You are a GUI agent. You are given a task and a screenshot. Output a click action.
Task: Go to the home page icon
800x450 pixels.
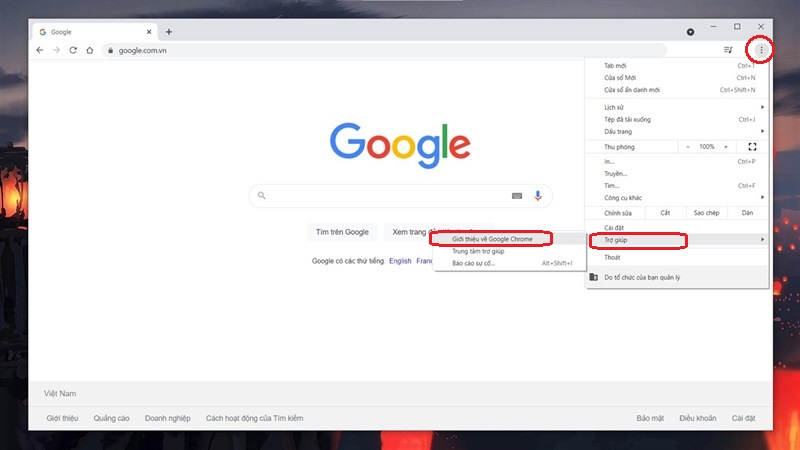[x=90, y=50]
